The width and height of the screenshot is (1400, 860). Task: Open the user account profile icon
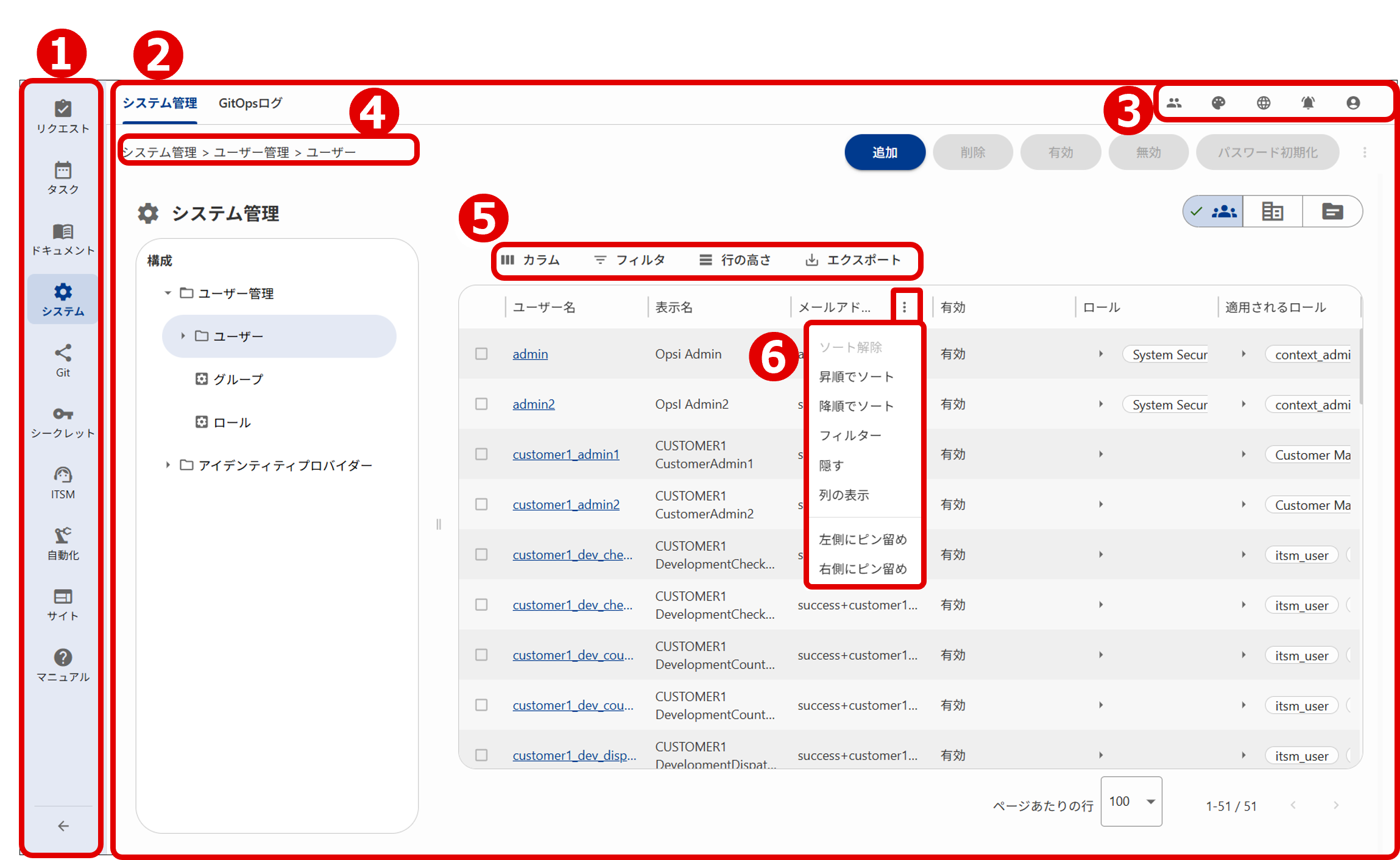pyautogui.click(x=1353, y=103)
